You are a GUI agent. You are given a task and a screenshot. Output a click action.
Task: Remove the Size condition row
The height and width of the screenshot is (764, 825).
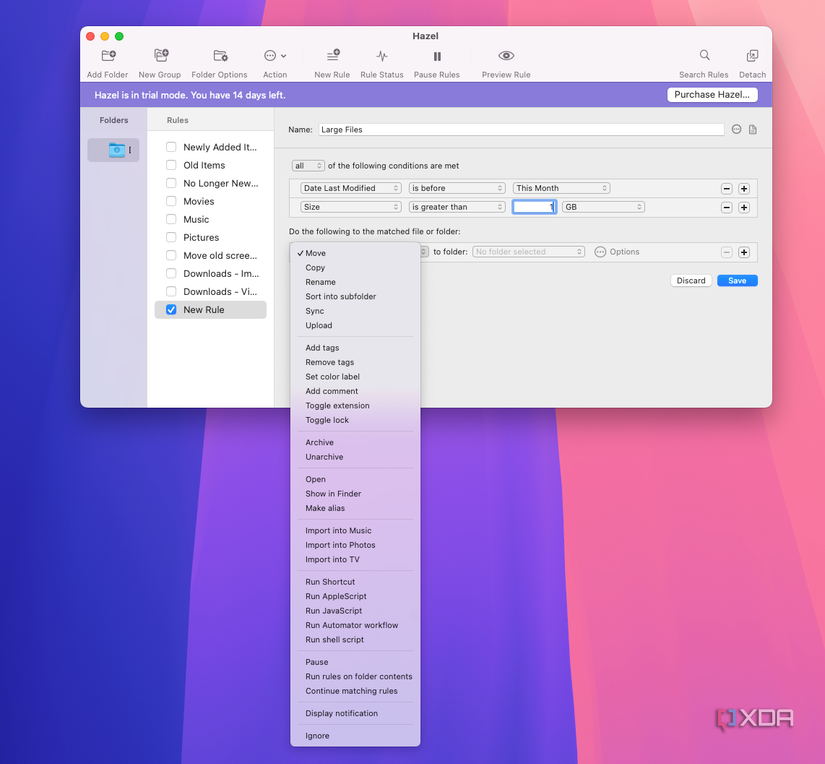click(727, 207)
